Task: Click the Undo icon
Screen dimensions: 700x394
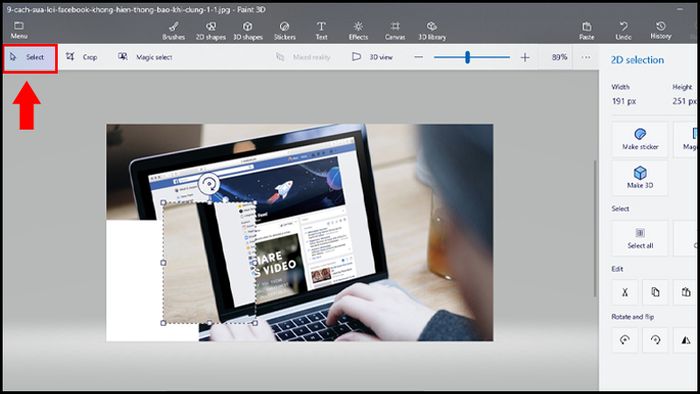Action: [x=623, y=30]
